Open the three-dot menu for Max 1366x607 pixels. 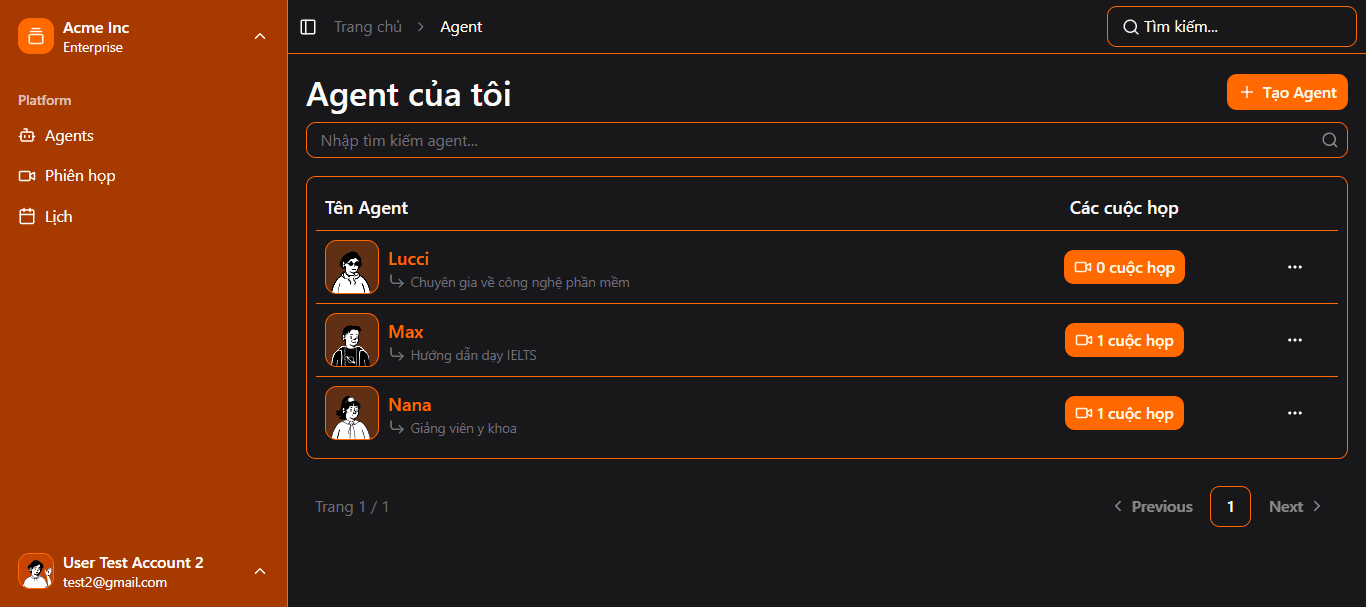point(1295,340)
